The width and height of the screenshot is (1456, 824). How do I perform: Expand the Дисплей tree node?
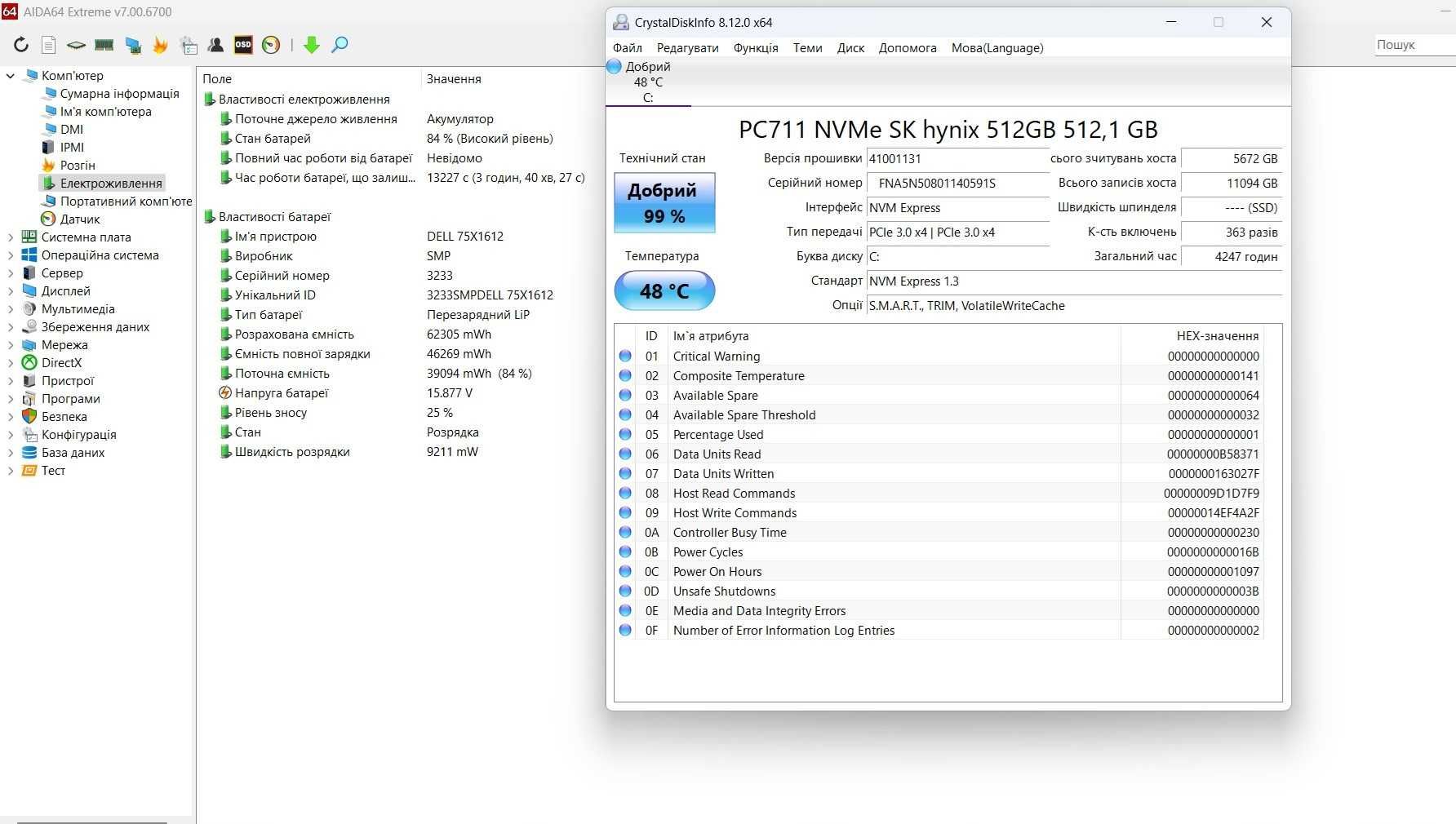click(x=11, y=291)
